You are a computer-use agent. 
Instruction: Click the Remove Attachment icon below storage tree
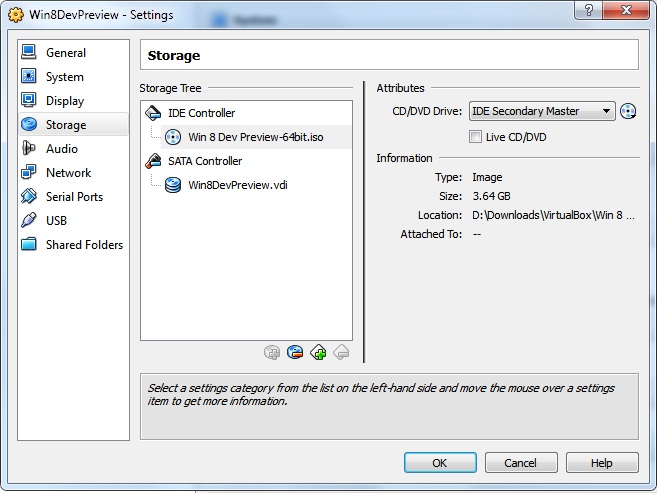[295, 352]
